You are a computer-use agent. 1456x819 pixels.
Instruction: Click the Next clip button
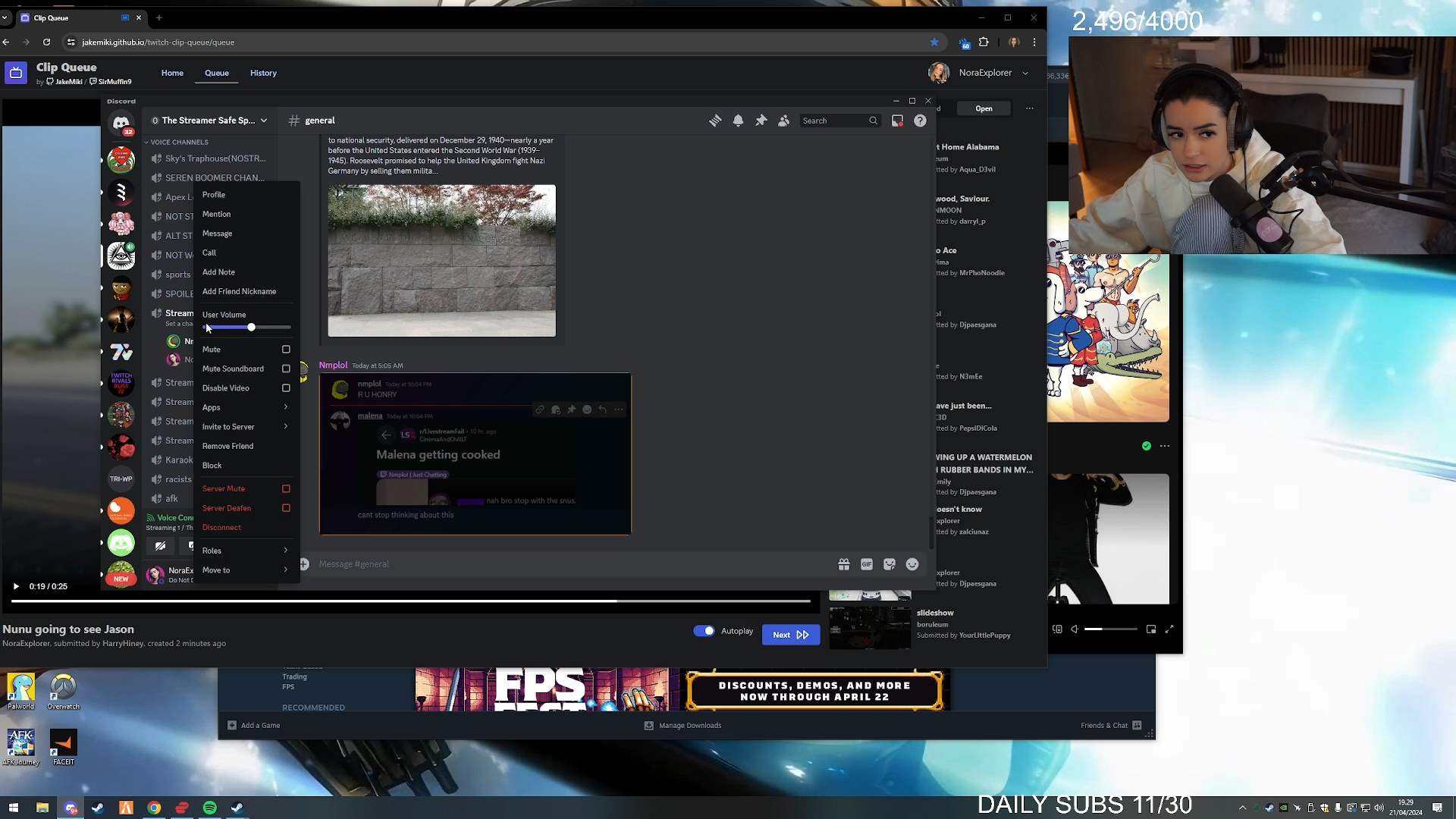pos(791,635)
